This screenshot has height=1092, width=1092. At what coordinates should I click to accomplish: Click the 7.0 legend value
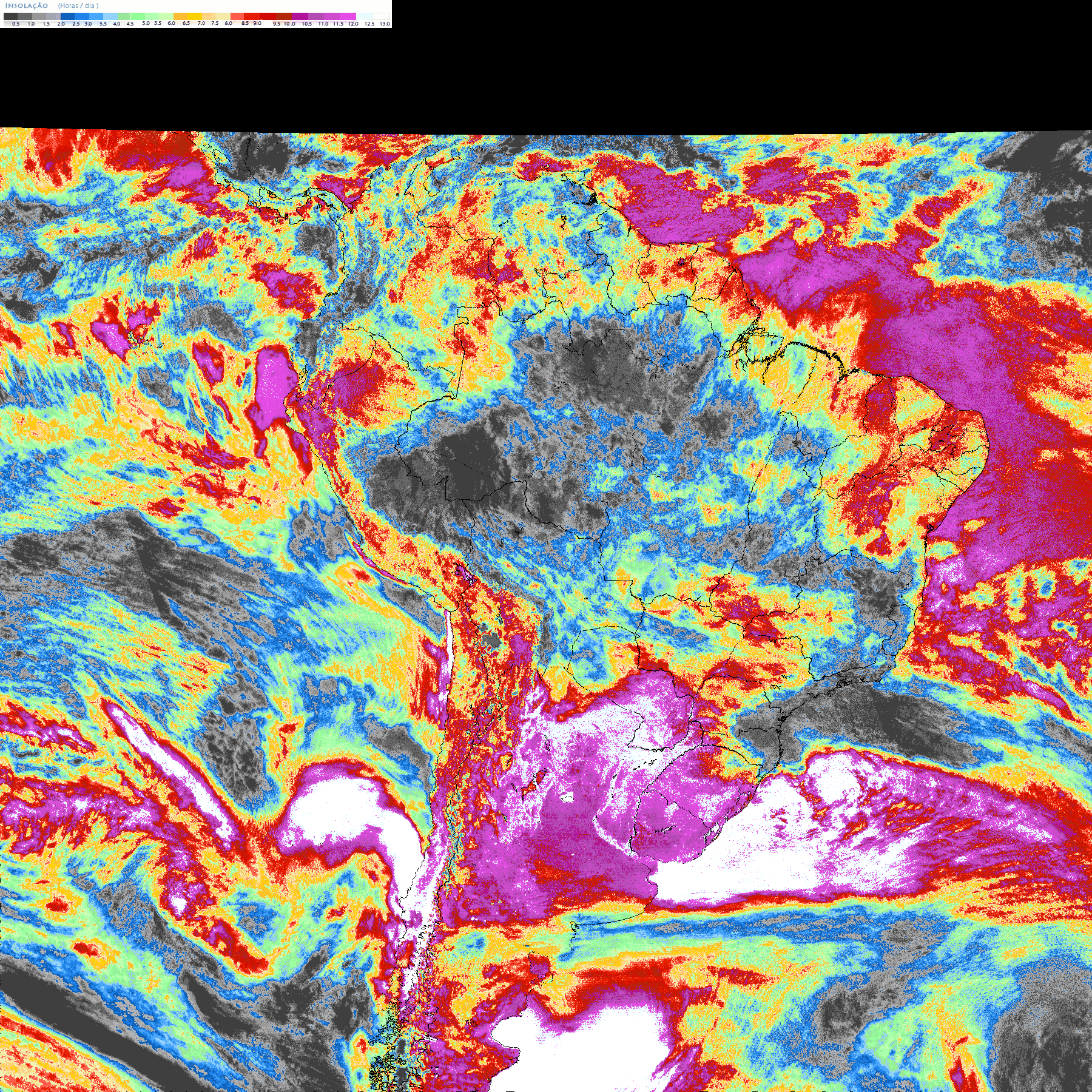point(201,23)
